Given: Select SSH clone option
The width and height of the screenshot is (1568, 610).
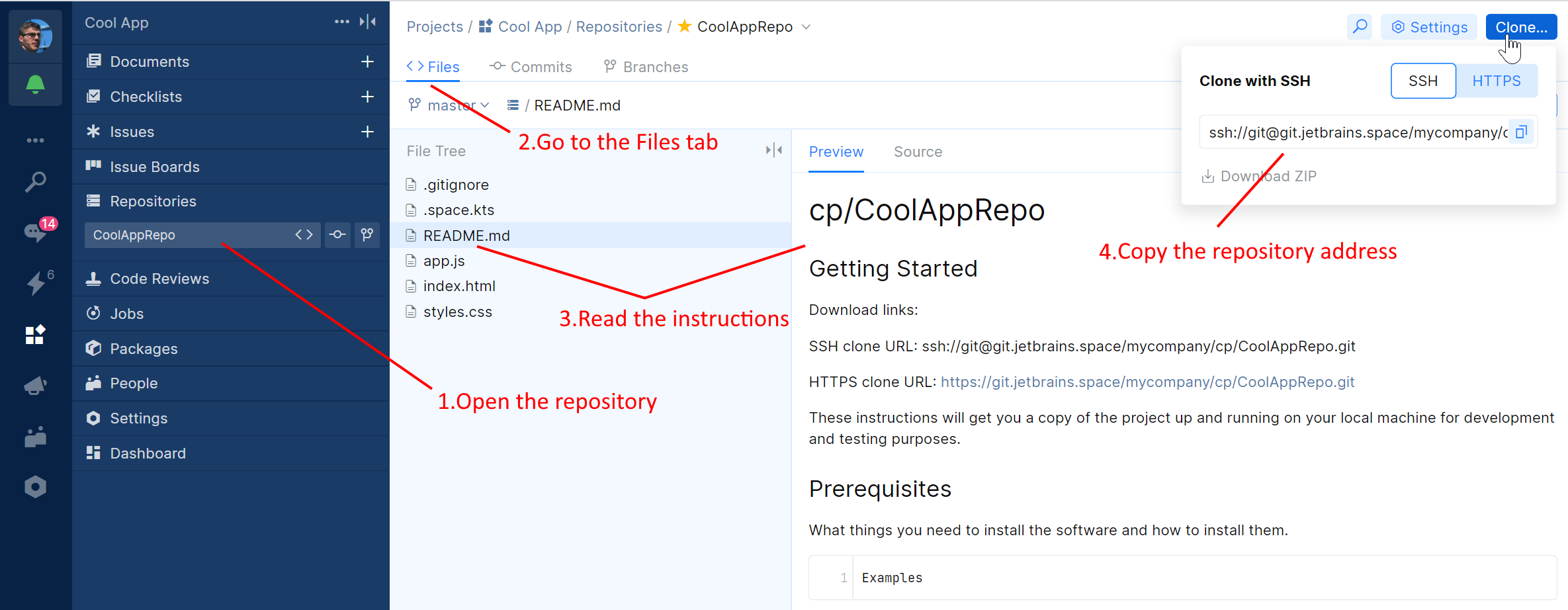Looking at the screenshot, I should [1423, 81].
